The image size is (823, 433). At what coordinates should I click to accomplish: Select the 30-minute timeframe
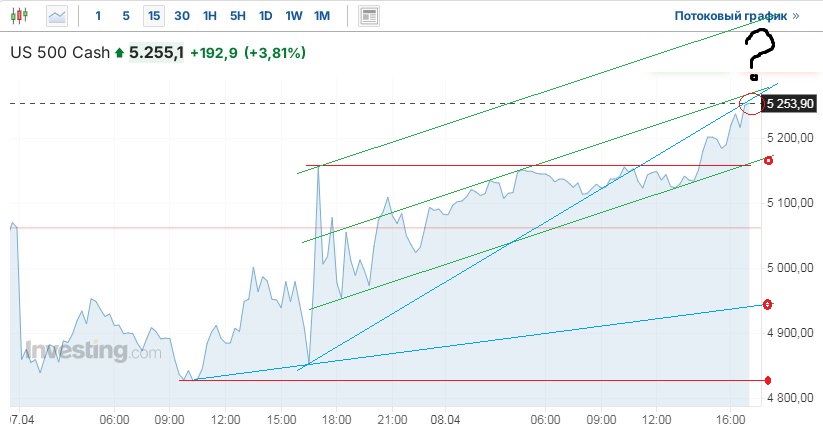[x=181, y=16]
